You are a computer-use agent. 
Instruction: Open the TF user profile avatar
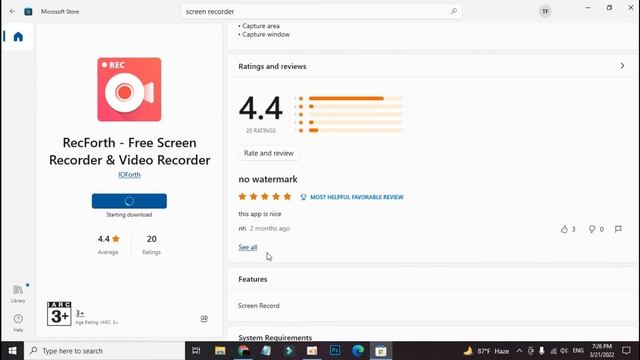click(x=545, y=11)
